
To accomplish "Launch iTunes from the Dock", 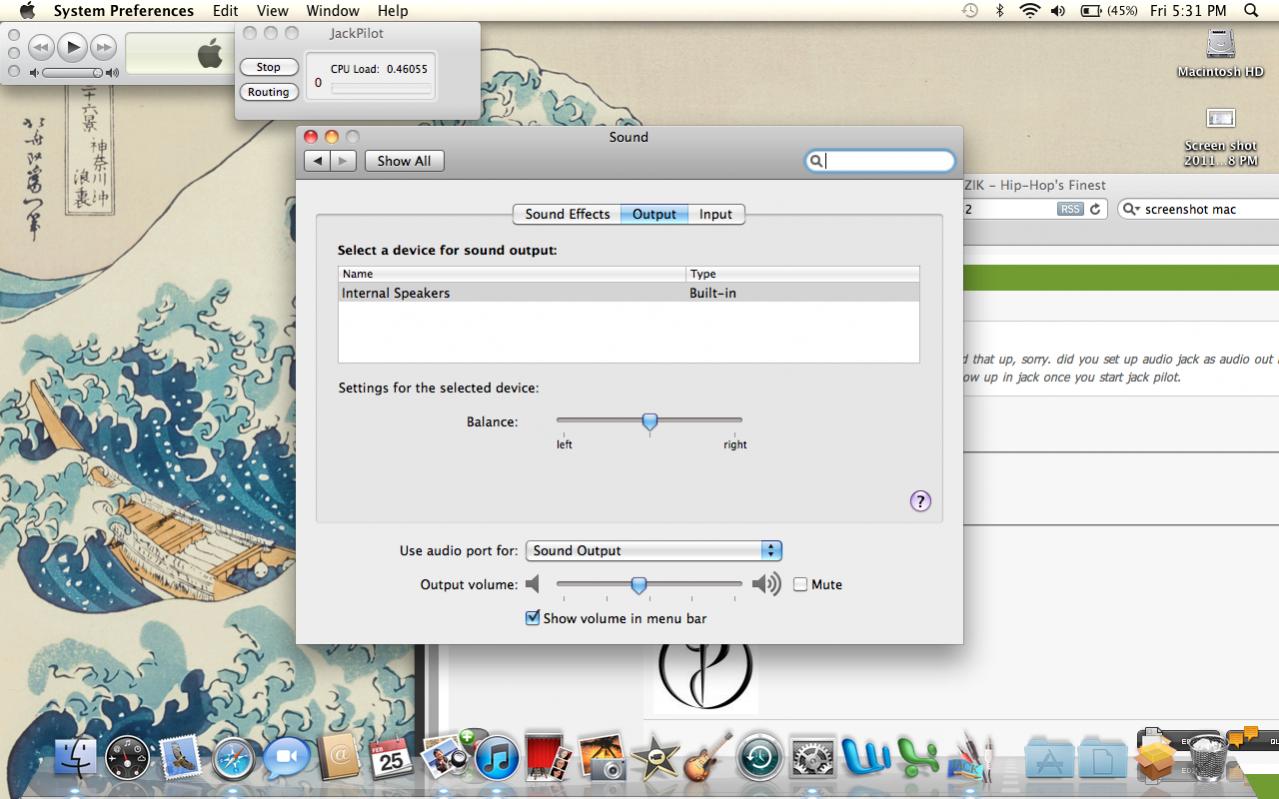I will [x=497, y=759].
